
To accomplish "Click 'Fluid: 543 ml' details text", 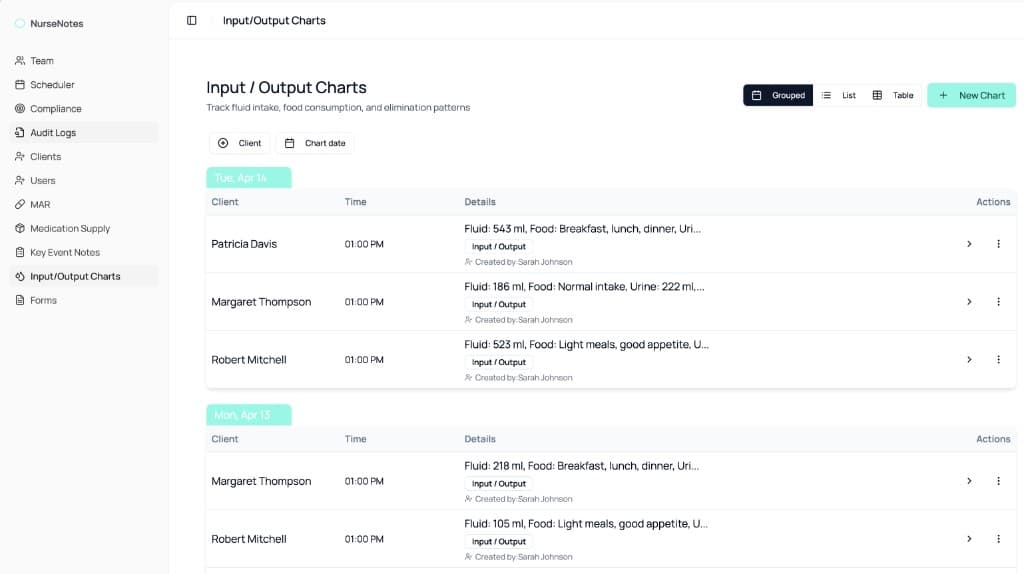I will (x=583, y=229).
